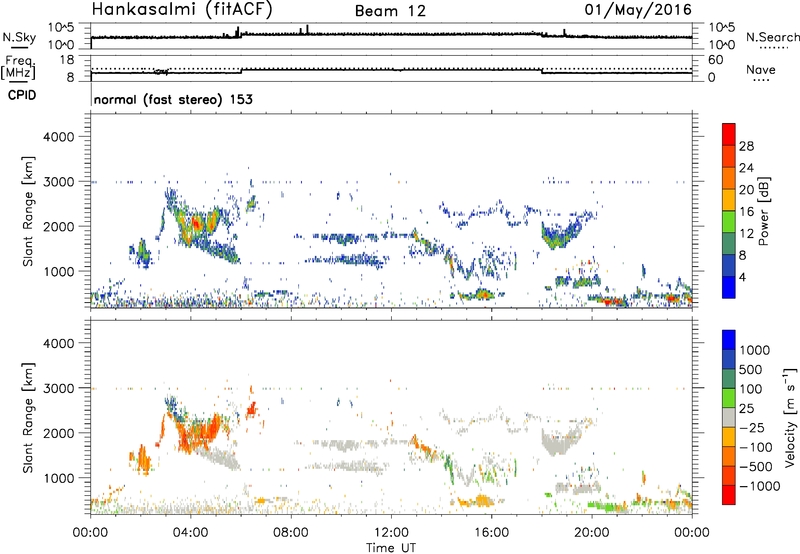Click Slant Range label of velocity panel
800x554 pixels.
coord(28,418)
